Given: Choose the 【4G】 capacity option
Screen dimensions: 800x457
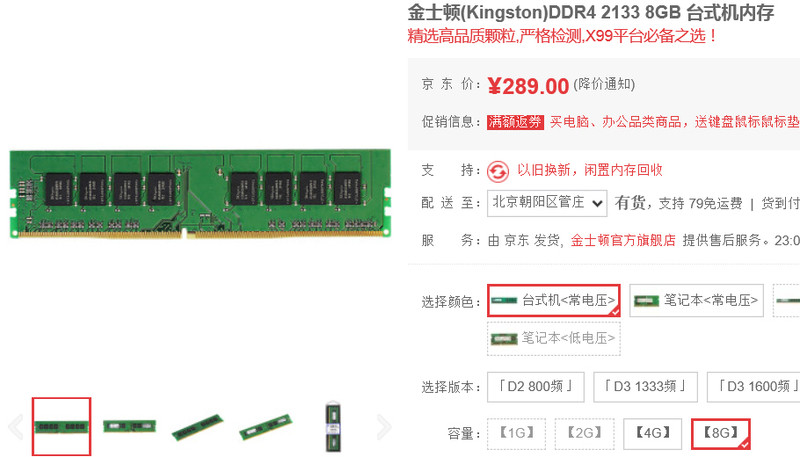Looking at the screenshot, I should (x=653, y=434).
